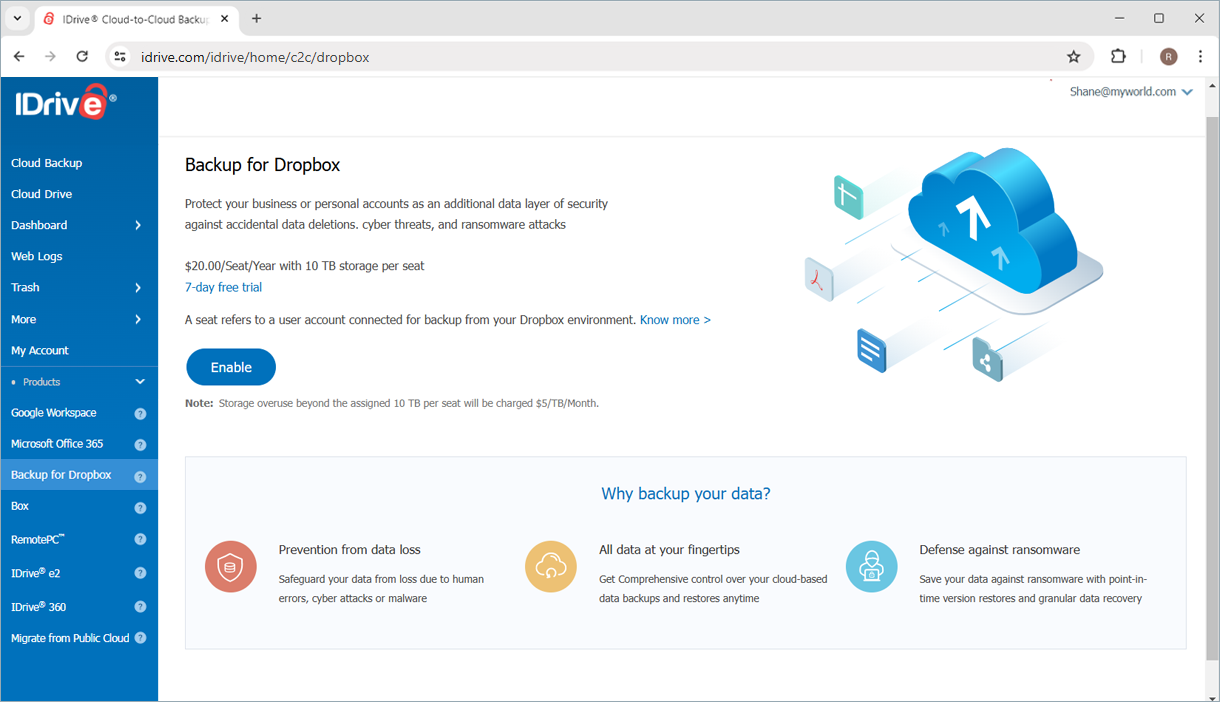
Task: Go forward in browser history
Action: coord(50,57)
